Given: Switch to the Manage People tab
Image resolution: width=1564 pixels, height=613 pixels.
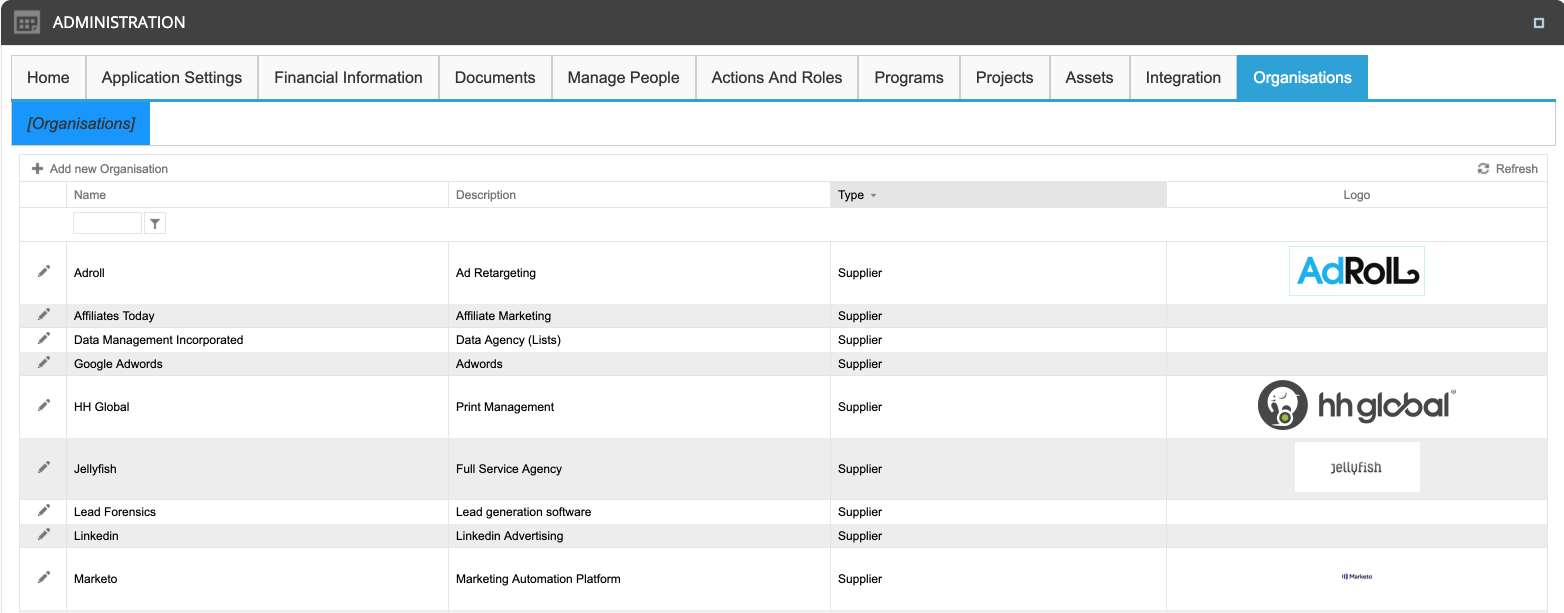Looking at the screenshot, I should pos(623,78).
